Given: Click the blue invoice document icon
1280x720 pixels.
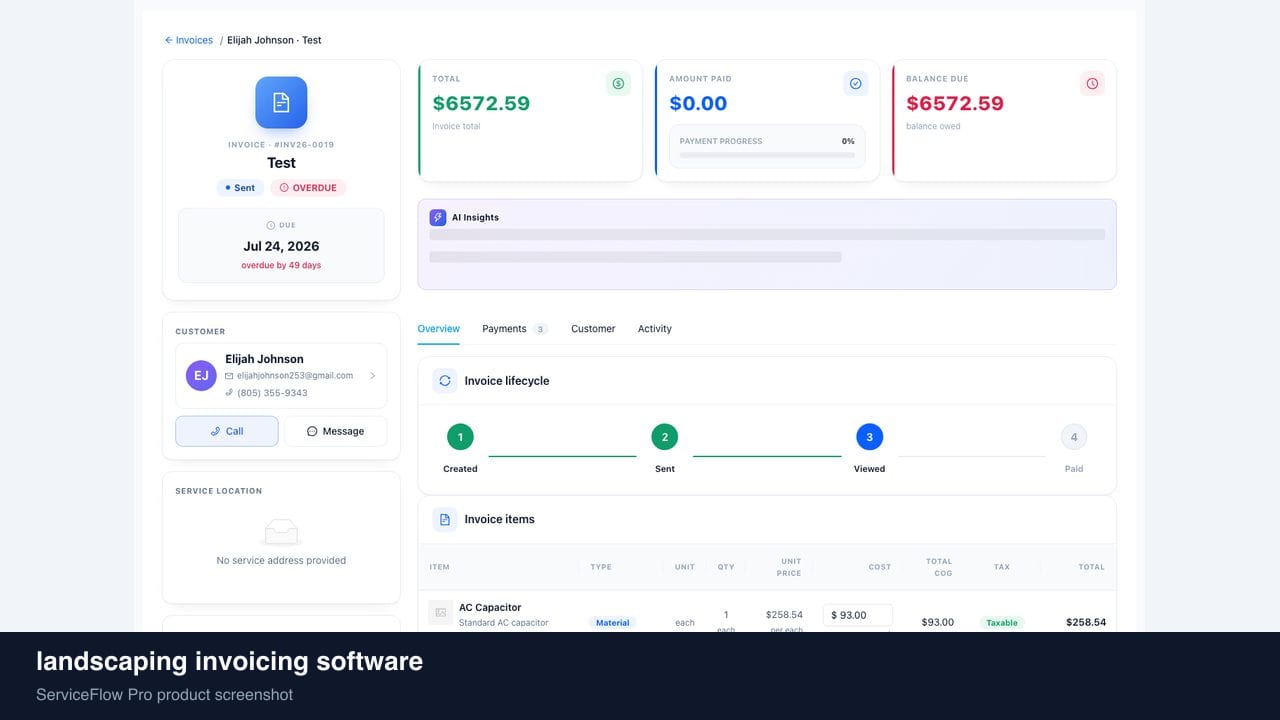Looking at the screenshot, I should tap(281, 103).
